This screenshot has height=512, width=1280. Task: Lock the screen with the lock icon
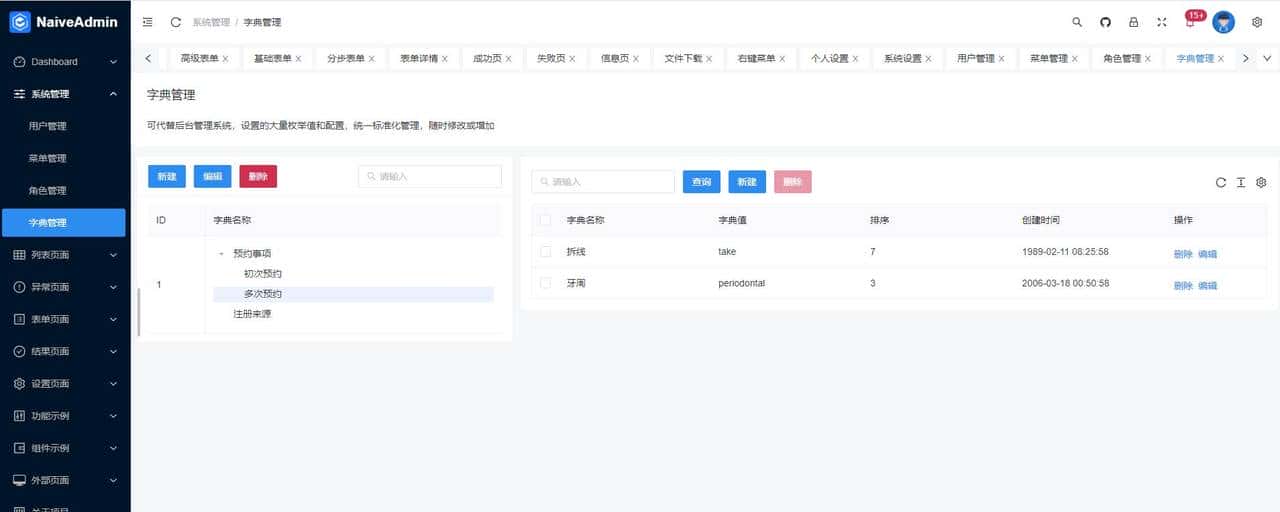(1133, 22)
